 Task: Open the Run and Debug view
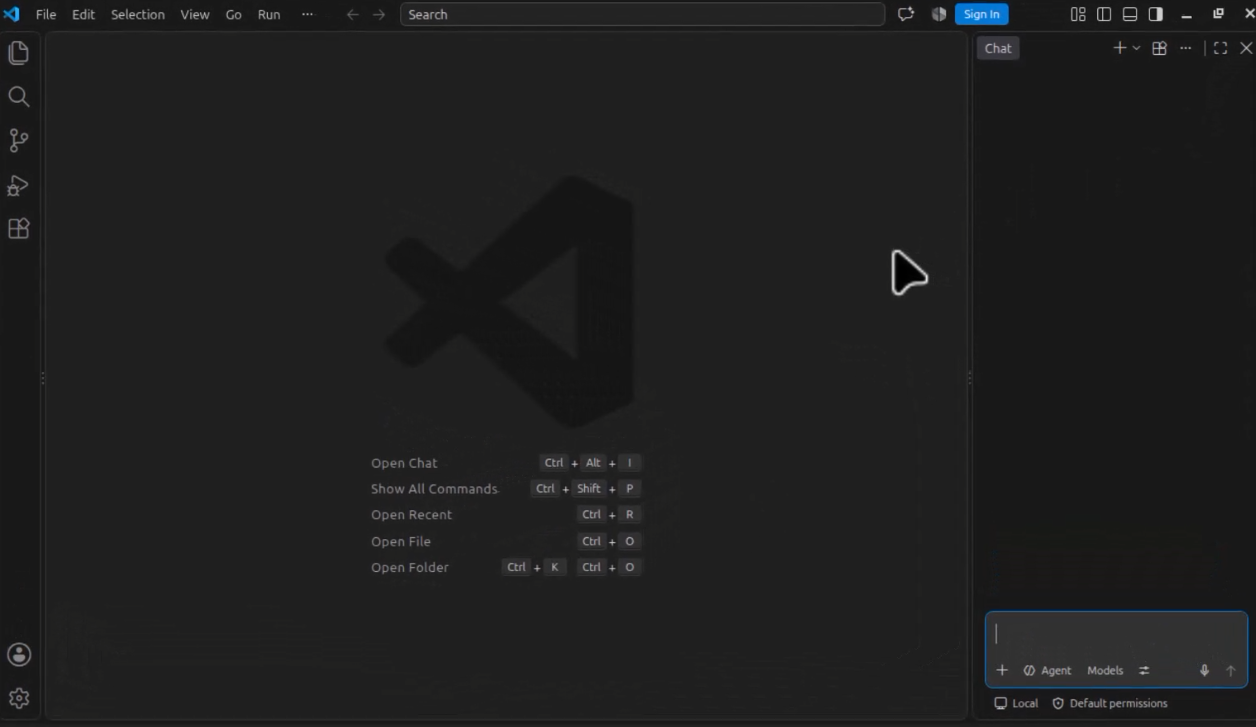point(18,185)
